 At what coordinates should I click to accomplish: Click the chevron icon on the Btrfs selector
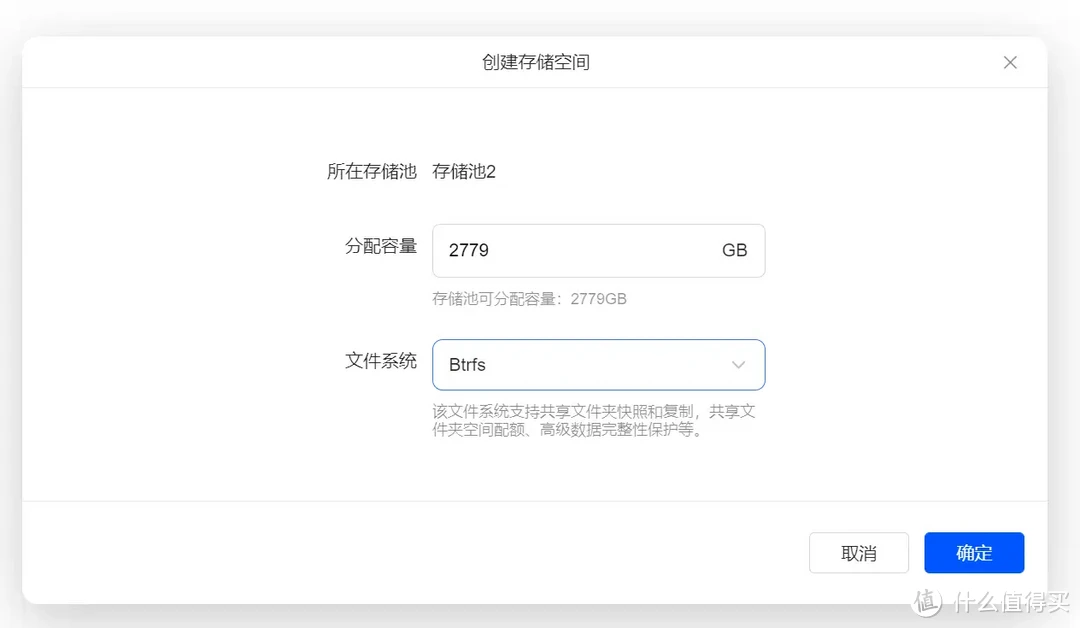click(738, 365)
